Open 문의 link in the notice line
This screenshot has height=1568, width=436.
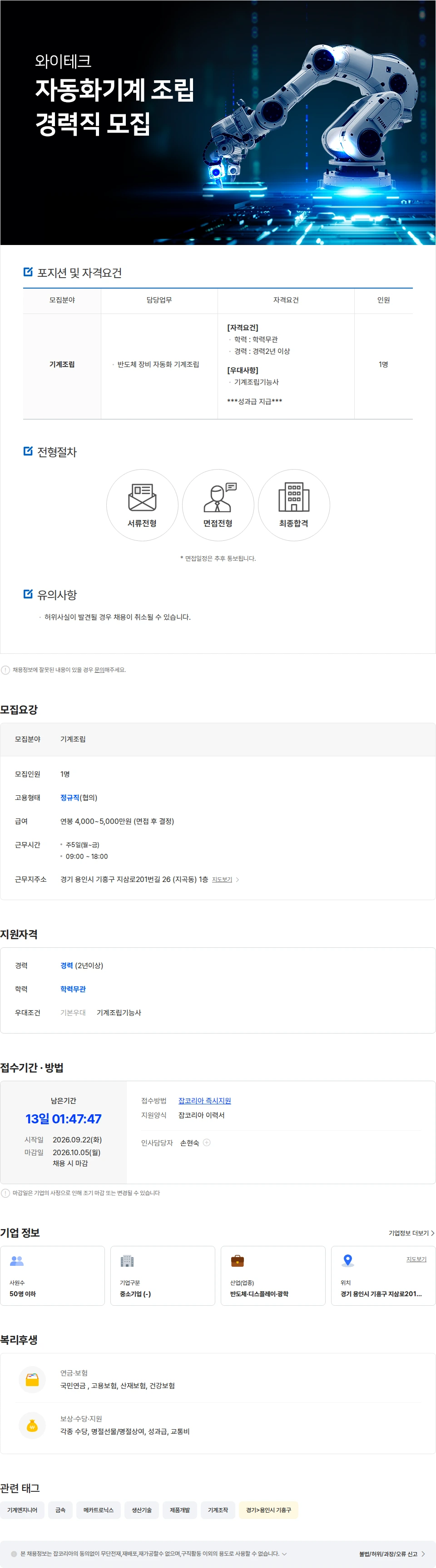(99, 670)
